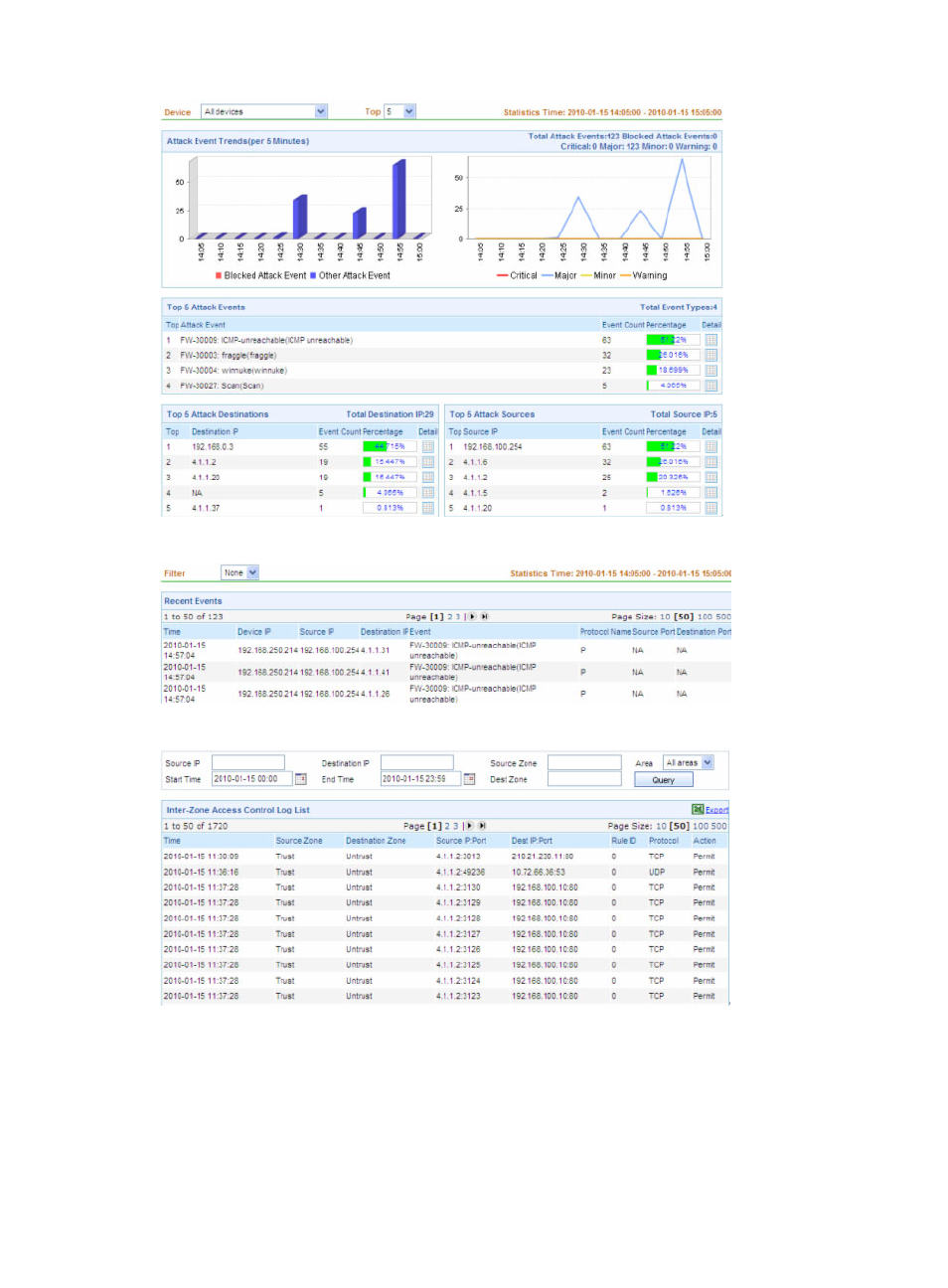948x1288 pixels.
Task: Go to next page in Recent Events
Action: tap(472, 616)
